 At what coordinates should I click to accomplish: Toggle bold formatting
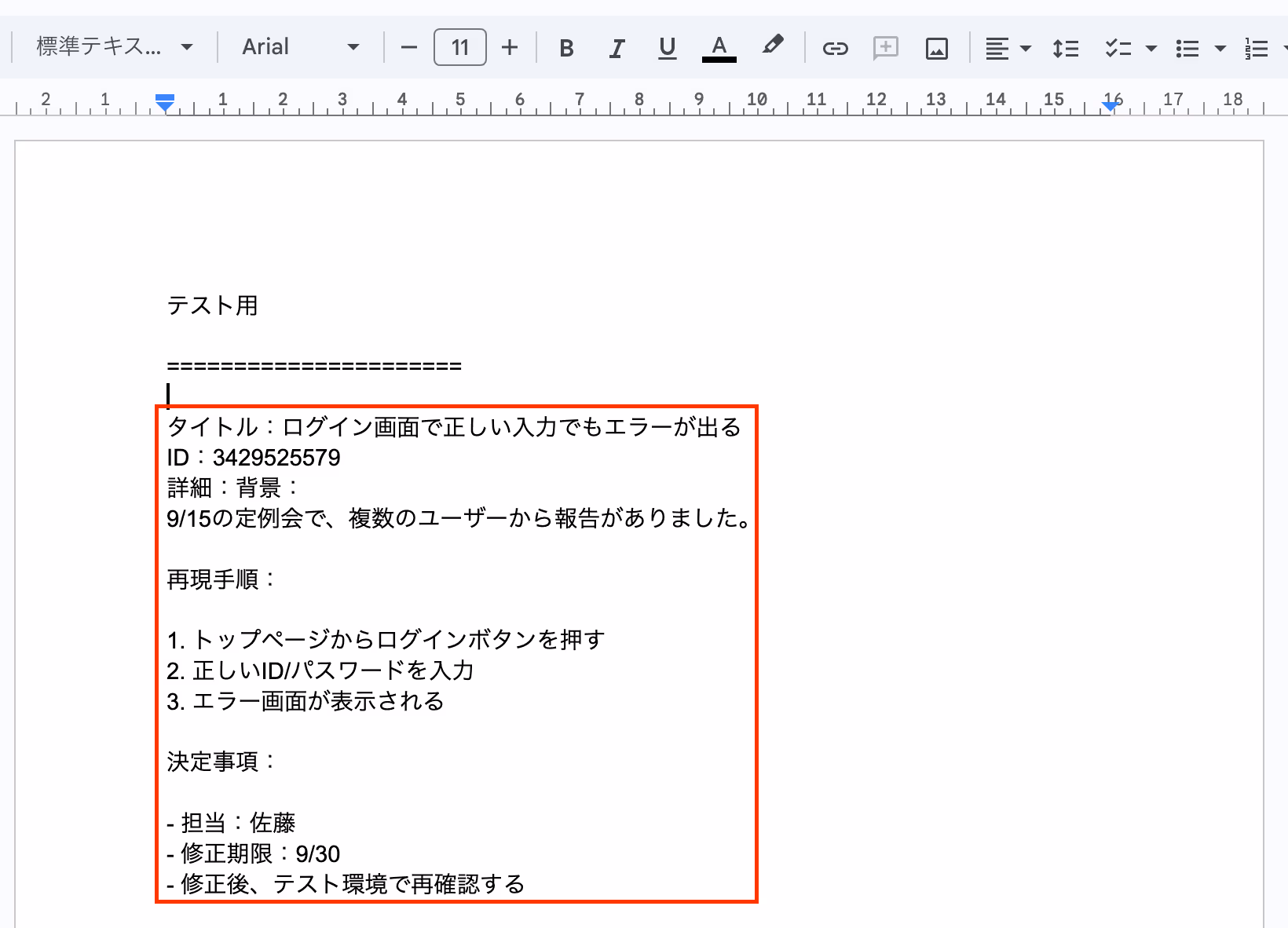[566, 48]
